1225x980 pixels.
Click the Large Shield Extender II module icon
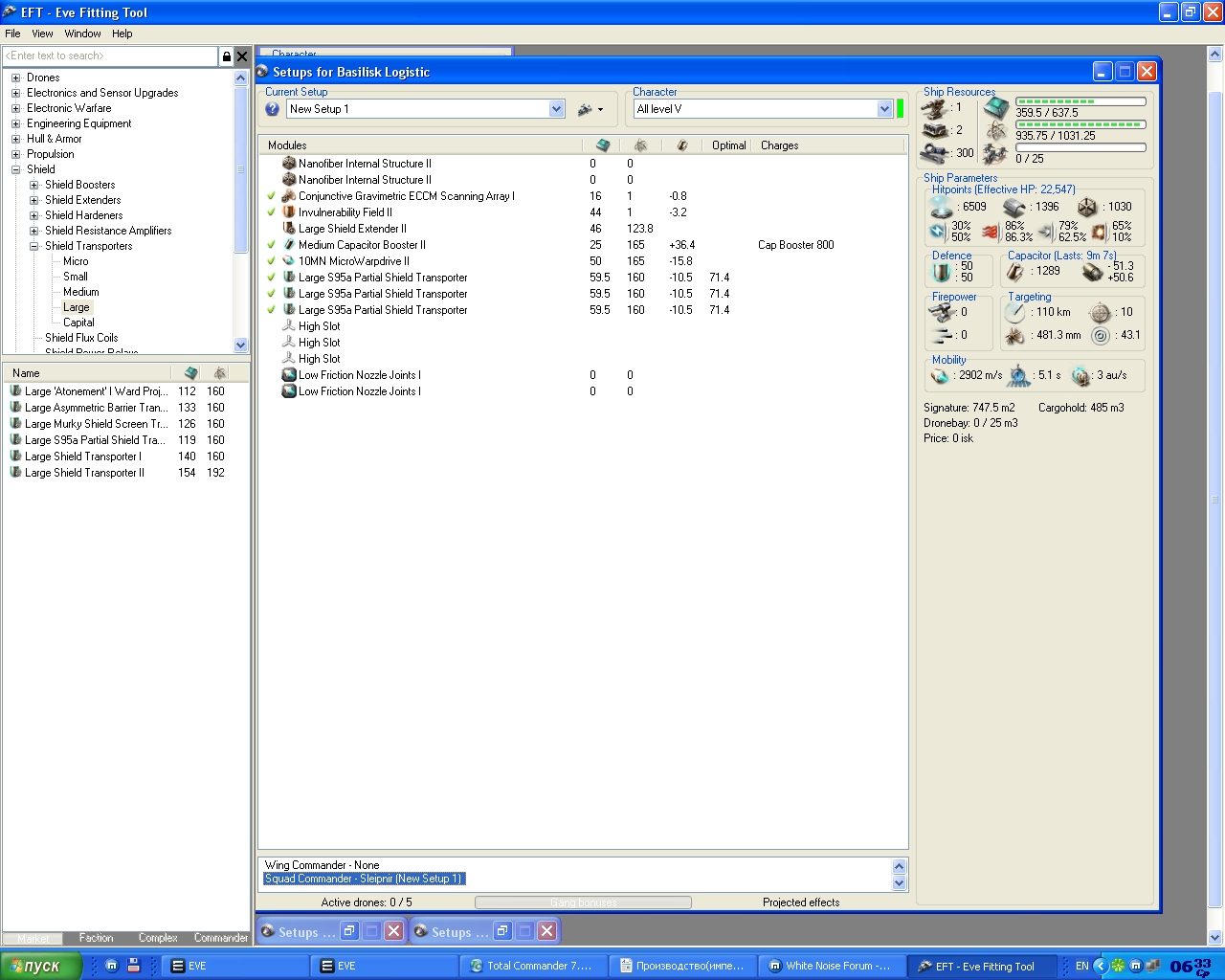[x=289, y=229]
